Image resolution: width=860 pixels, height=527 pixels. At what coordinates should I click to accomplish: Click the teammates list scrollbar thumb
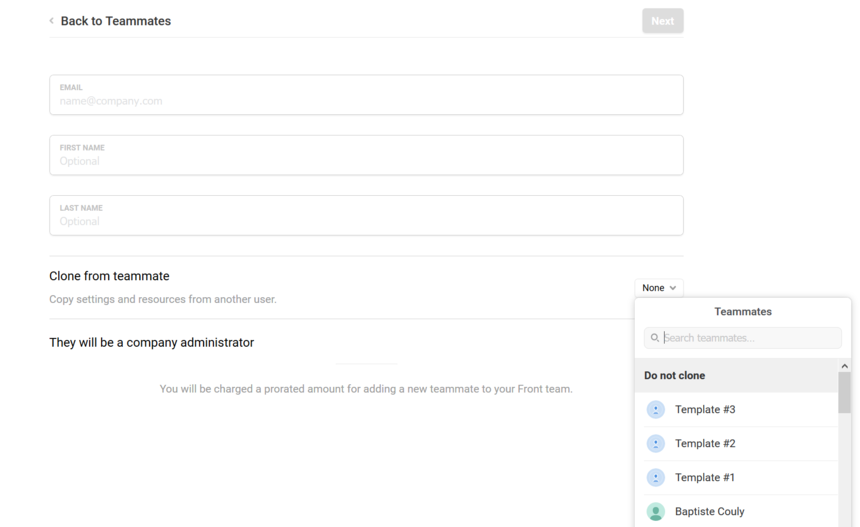click(x=845, y=393)
